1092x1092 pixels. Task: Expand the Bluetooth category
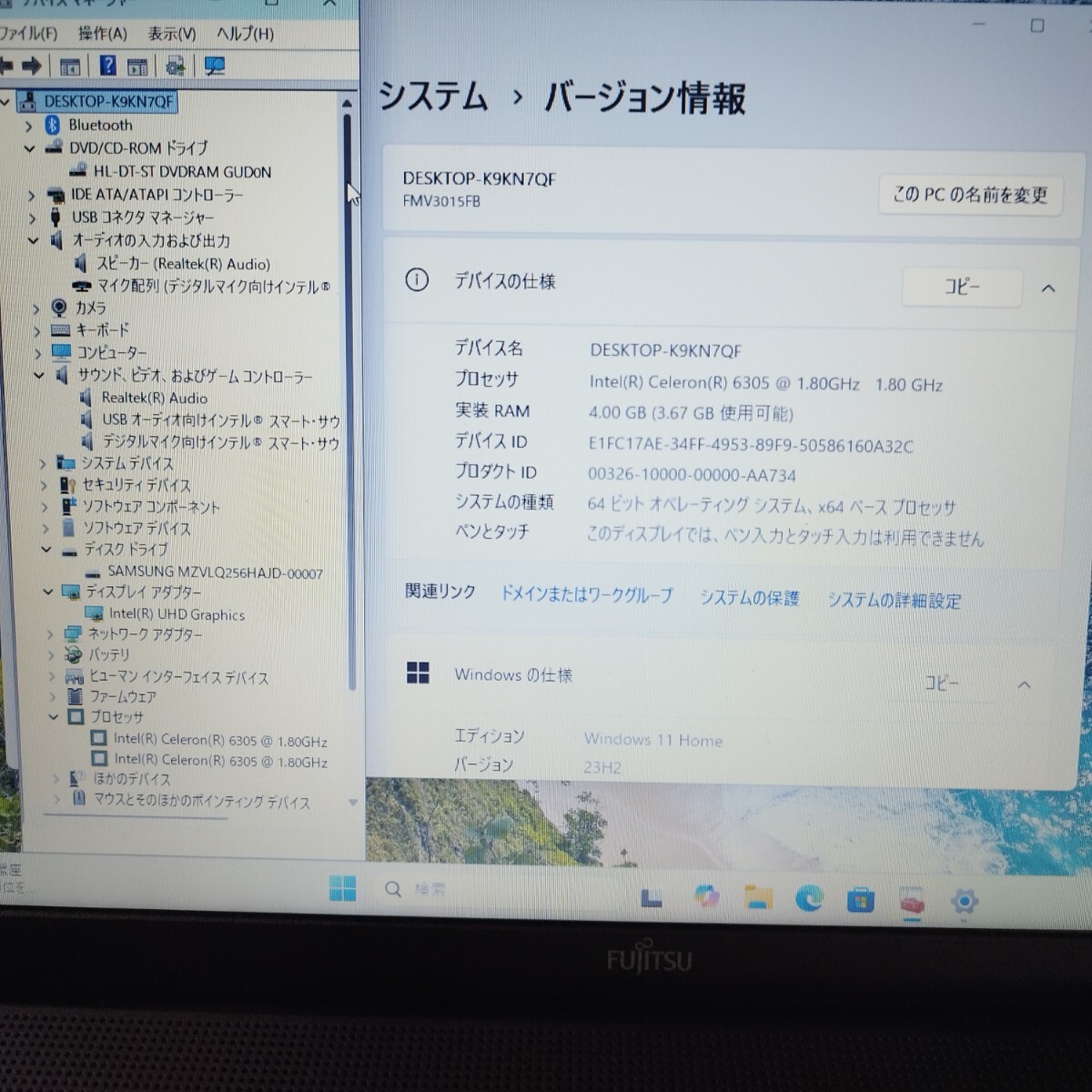(x=28, y=126)
